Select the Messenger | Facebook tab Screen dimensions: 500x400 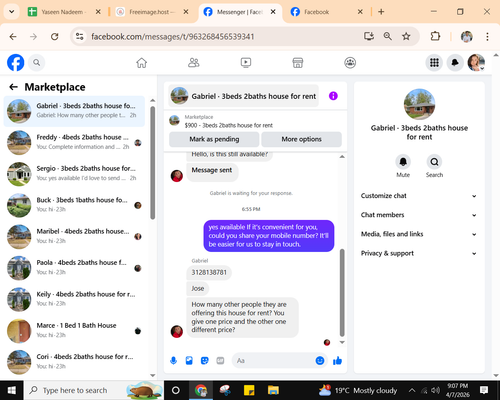[240, 12]
